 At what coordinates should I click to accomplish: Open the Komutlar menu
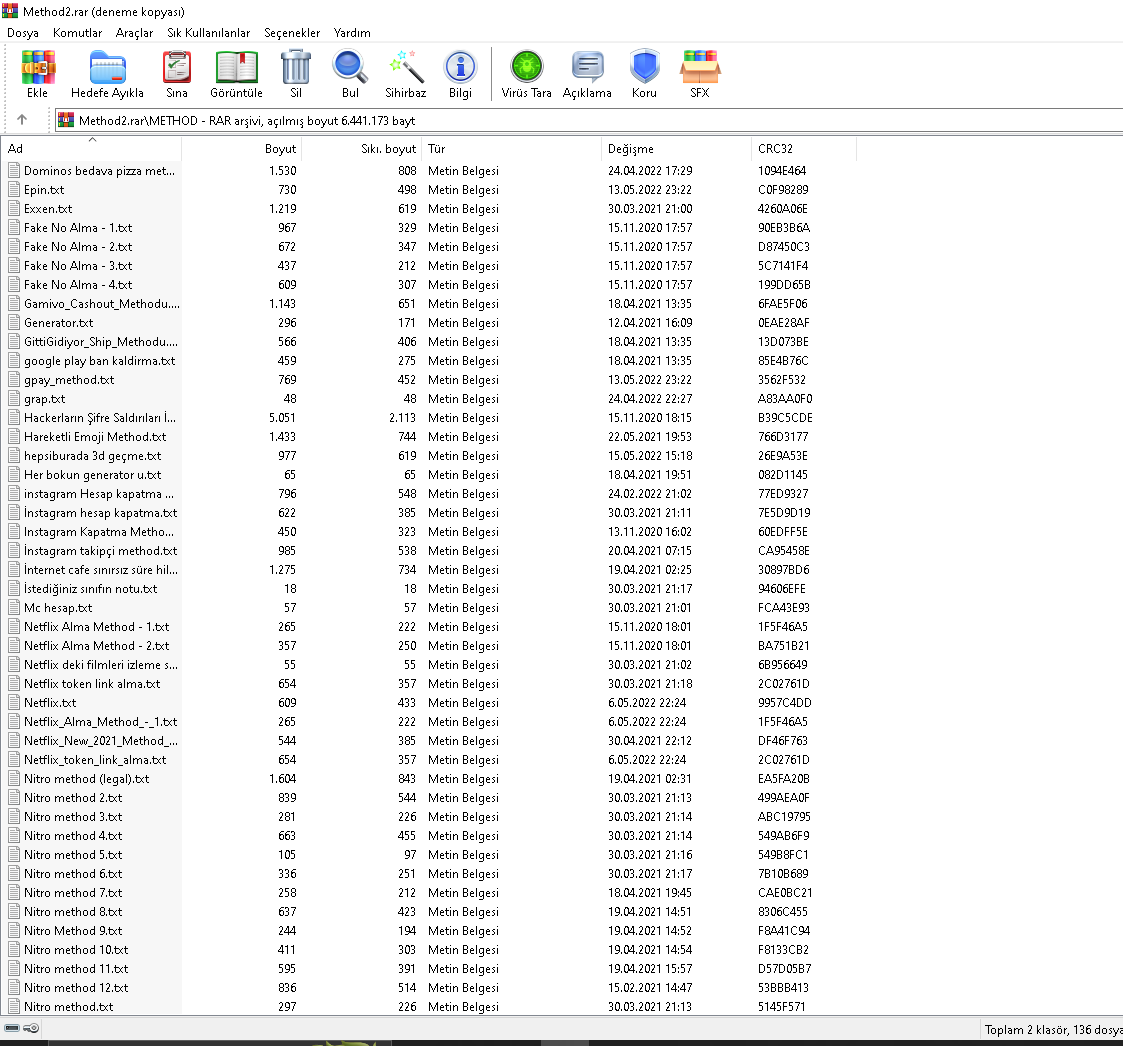(x=77, y=33)
